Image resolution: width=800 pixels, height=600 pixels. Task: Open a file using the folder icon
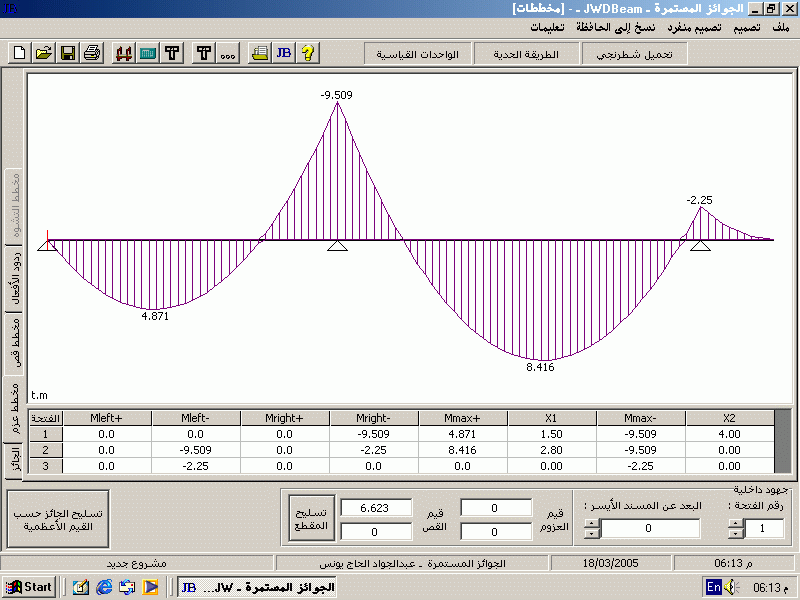pos(43,53)
